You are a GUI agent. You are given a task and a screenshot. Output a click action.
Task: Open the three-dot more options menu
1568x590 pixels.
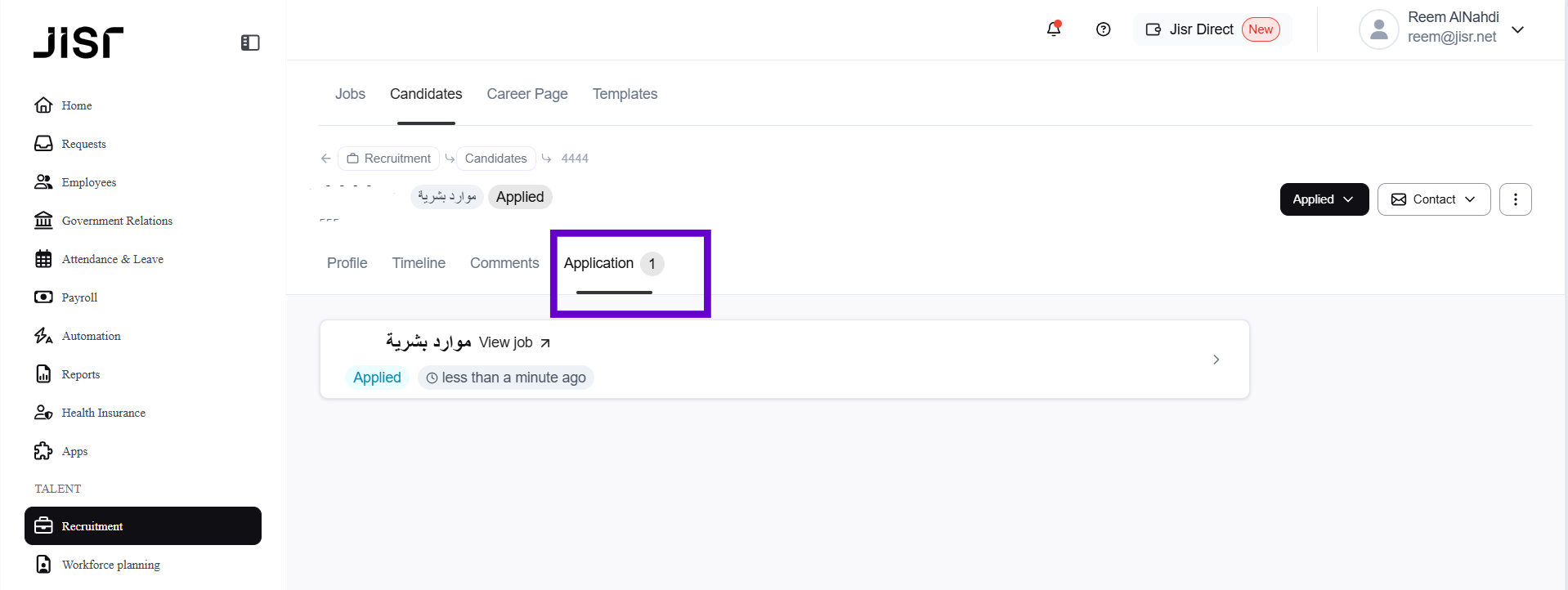pyautogui.click(x=1515, y=199)
